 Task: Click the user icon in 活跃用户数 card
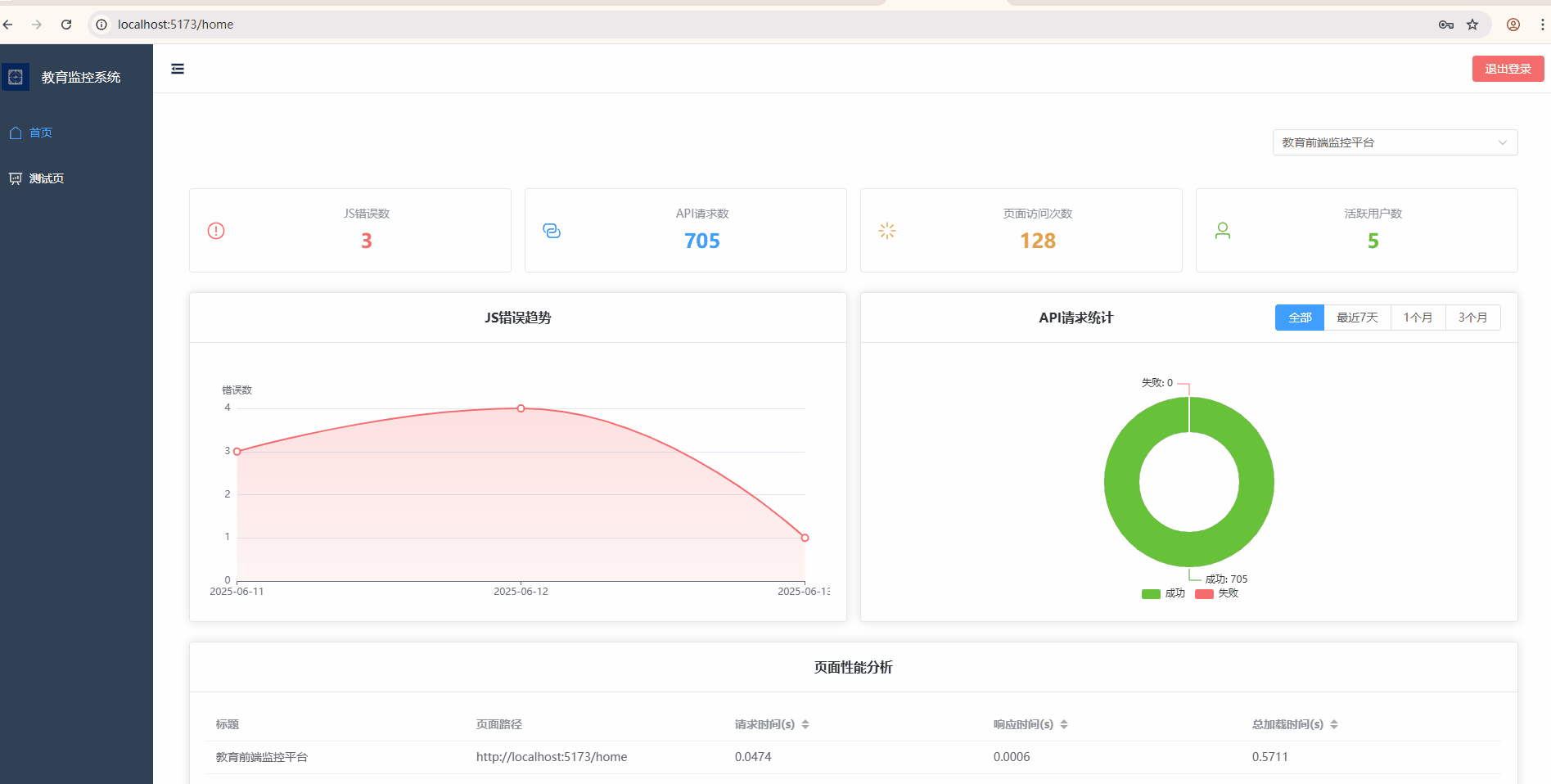(x=1223, y=231)
